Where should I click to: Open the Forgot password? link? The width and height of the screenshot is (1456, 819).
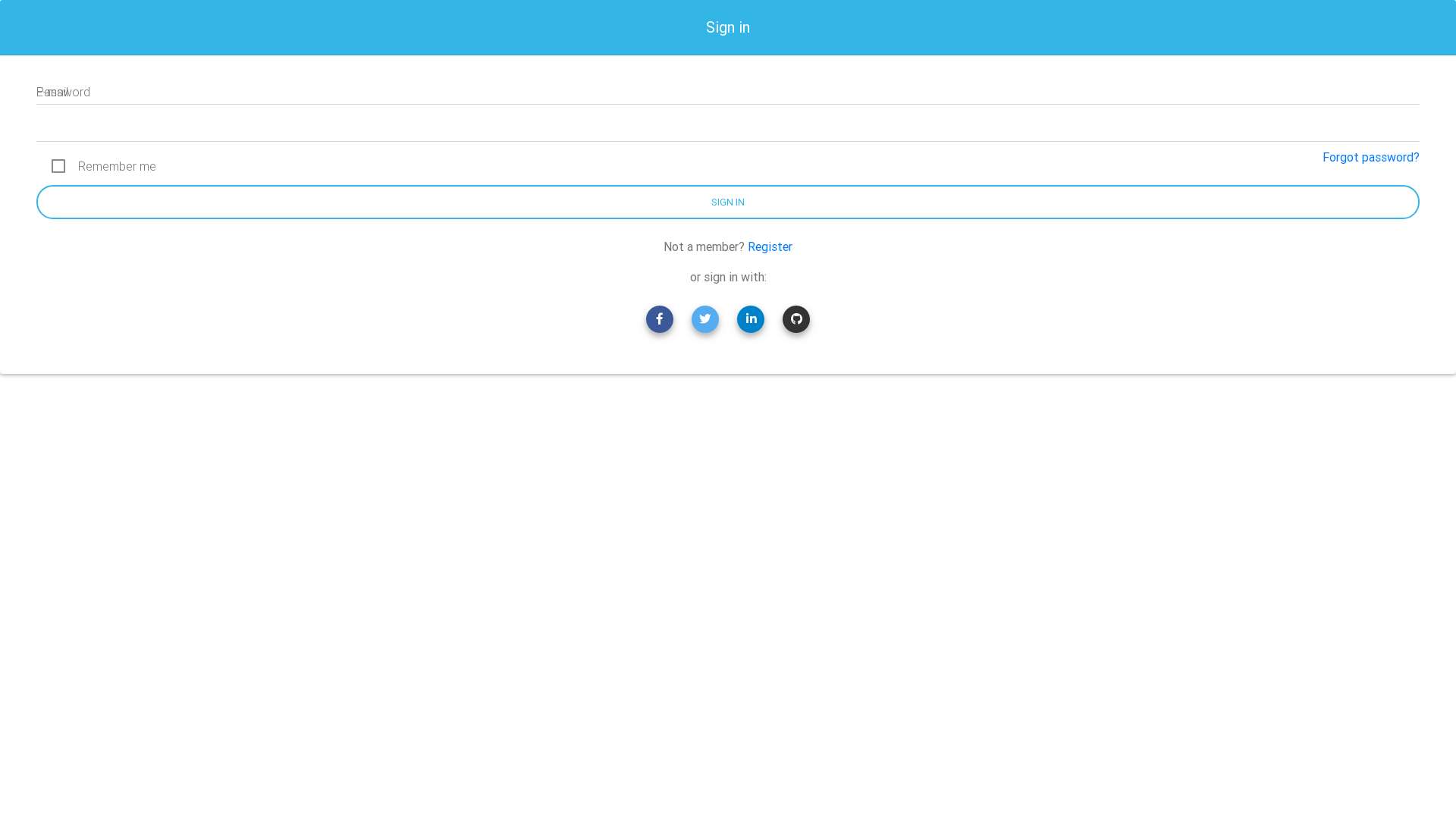[x=1370, y=158]
